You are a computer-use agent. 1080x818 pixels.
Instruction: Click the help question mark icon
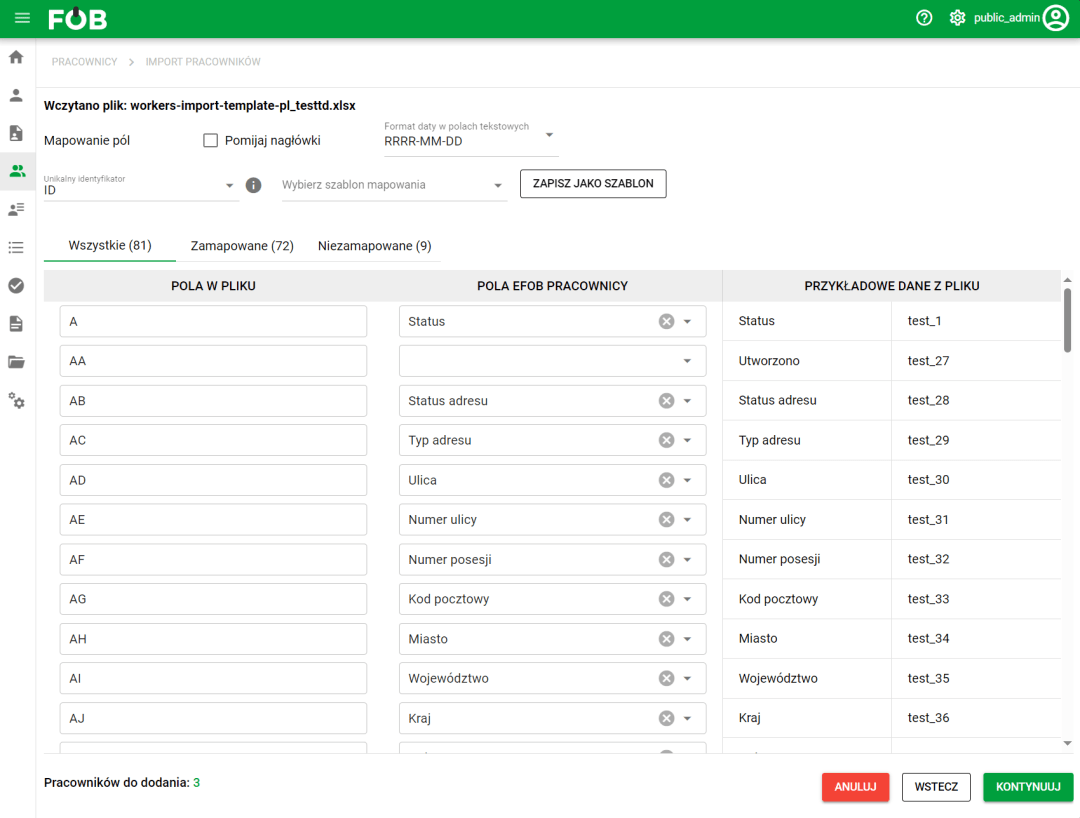click(924, 18)
